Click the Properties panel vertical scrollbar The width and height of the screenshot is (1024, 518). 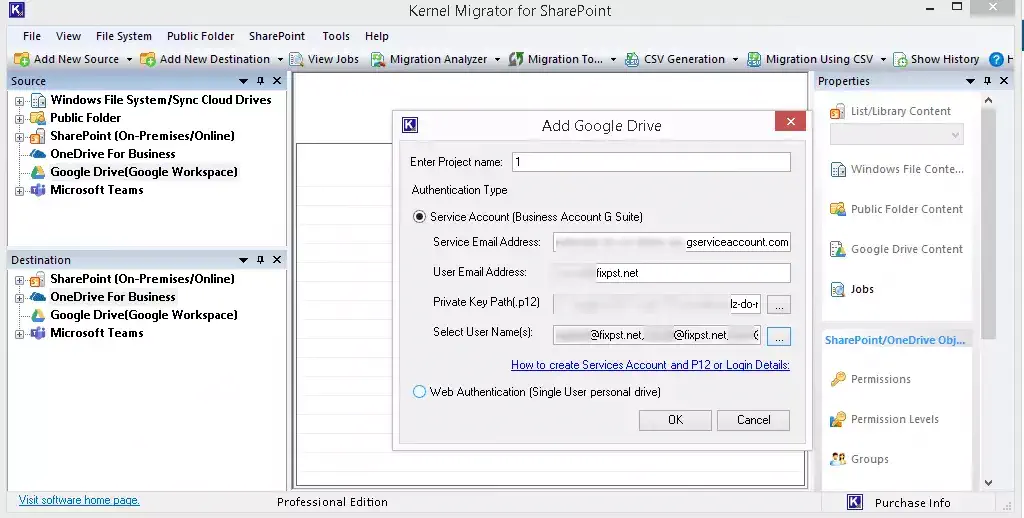click(988, 223)
